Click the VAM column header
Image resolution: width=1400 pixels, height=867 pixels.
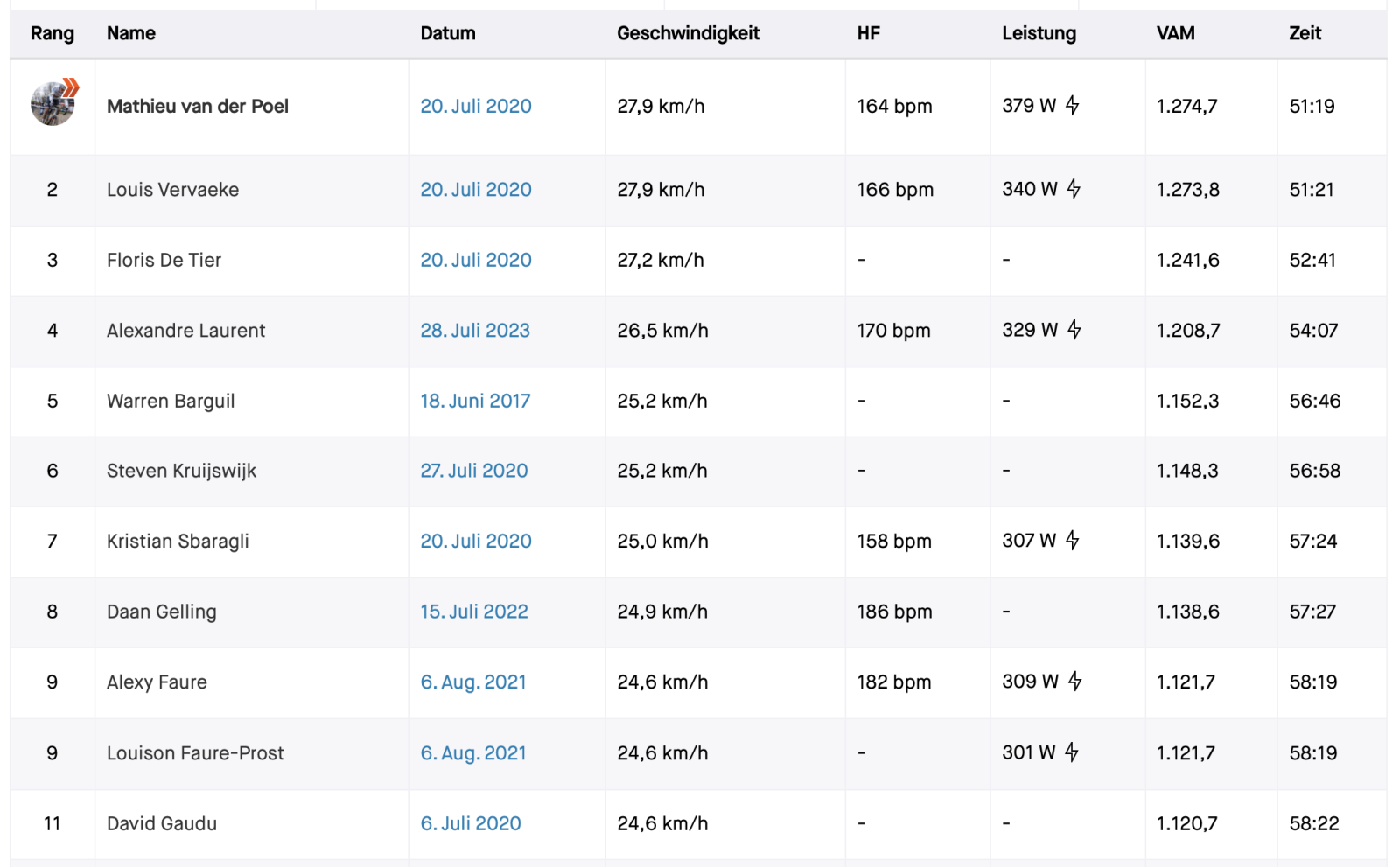coord(1175,33)
